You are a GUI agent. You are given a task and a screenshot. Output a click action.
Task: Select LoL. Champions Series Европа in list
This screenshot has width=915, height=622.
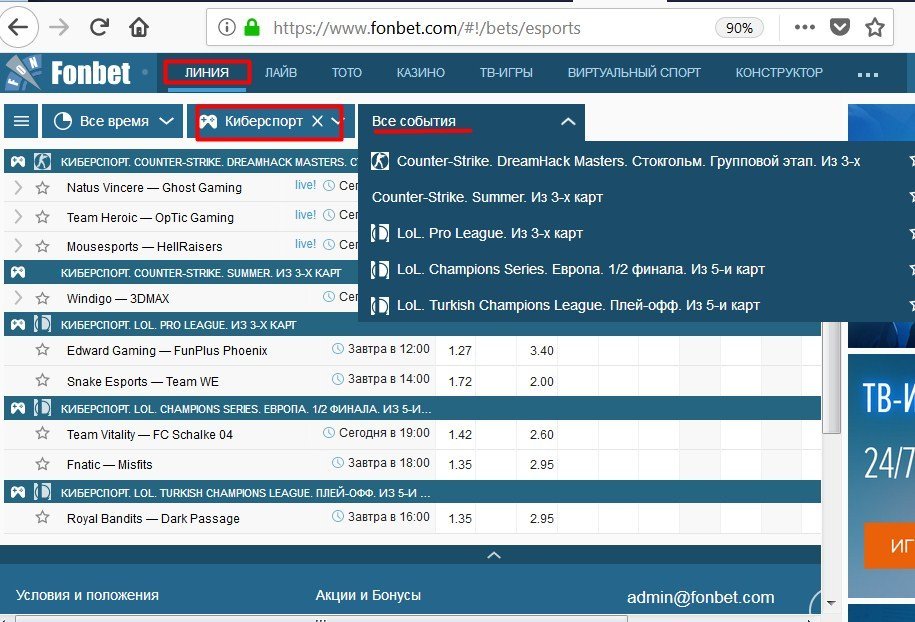(x=568, y=270)
